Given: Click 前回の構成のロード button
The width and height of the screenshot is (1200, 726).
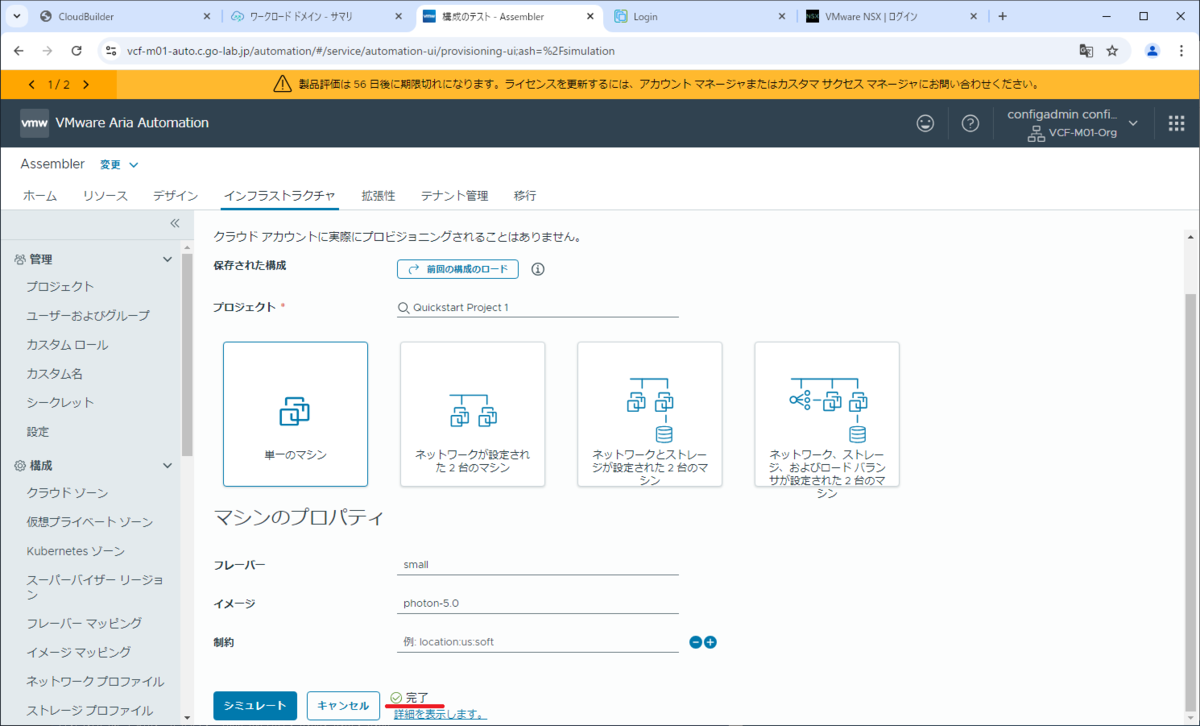Looking at the screenshot, I should 458,269.
